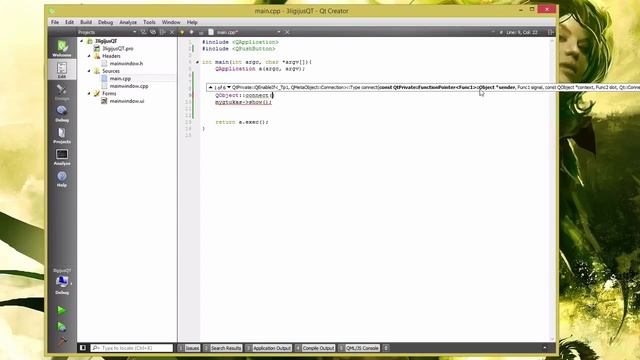
Task: Toggle the left sidebar visibility
Action: click(x=83, y=348)
